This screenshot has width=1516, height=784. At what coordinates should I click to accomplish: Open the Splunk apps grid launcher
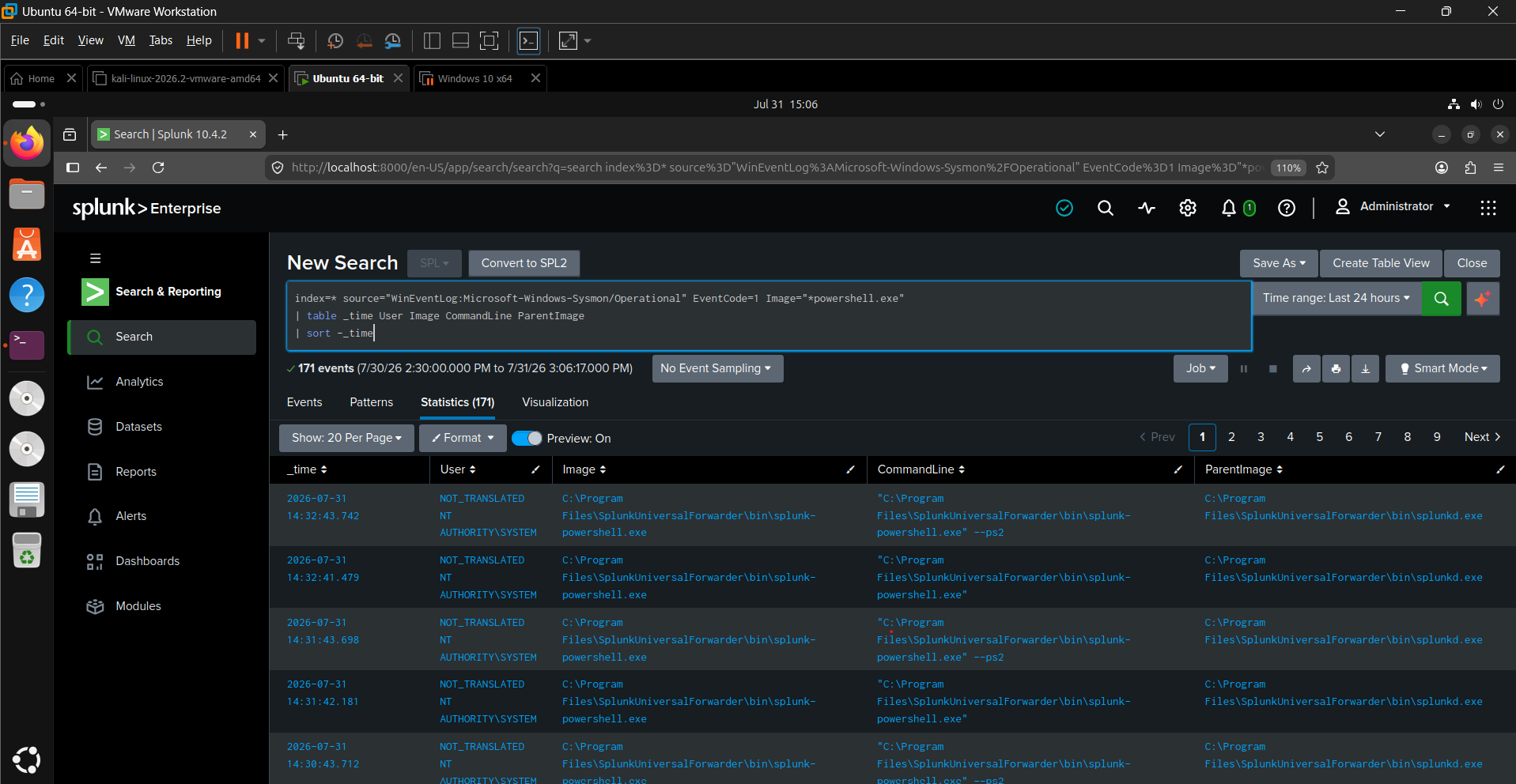coord(1488,208)
